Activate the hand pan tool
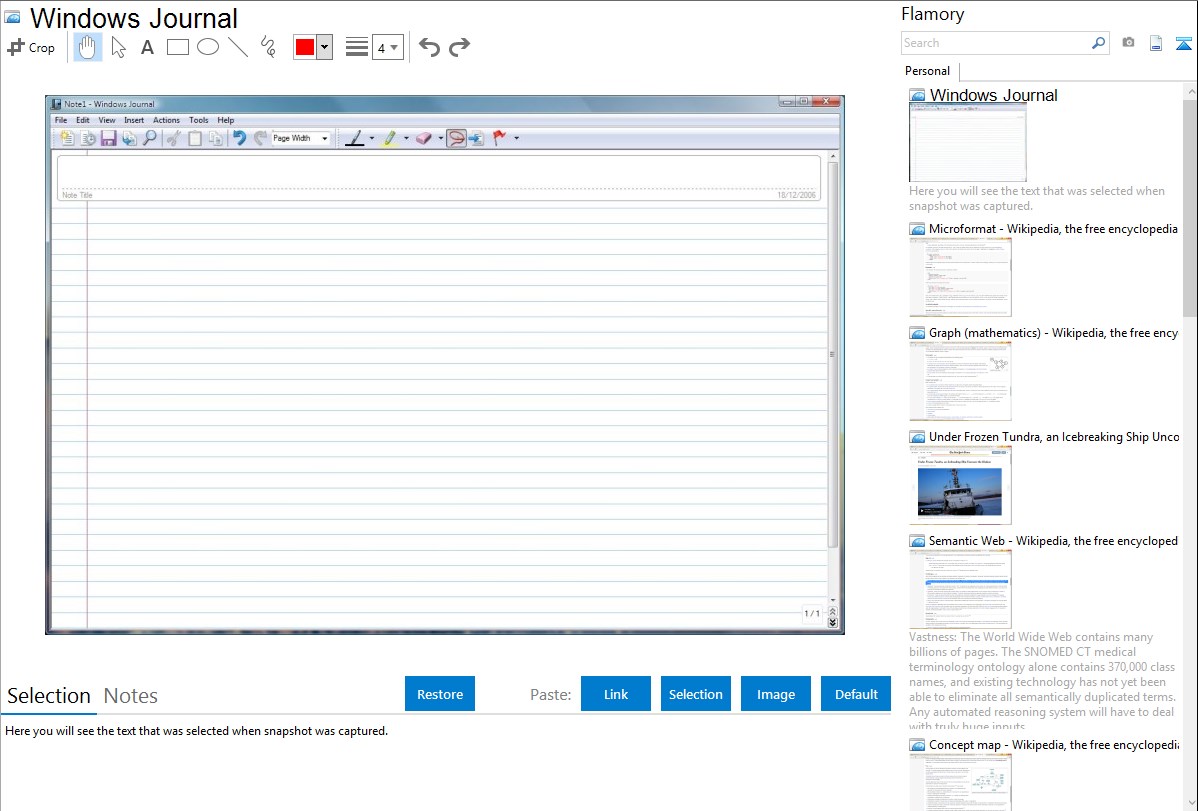The height and width of the screenshot is (811, 1198). (87, 47)
